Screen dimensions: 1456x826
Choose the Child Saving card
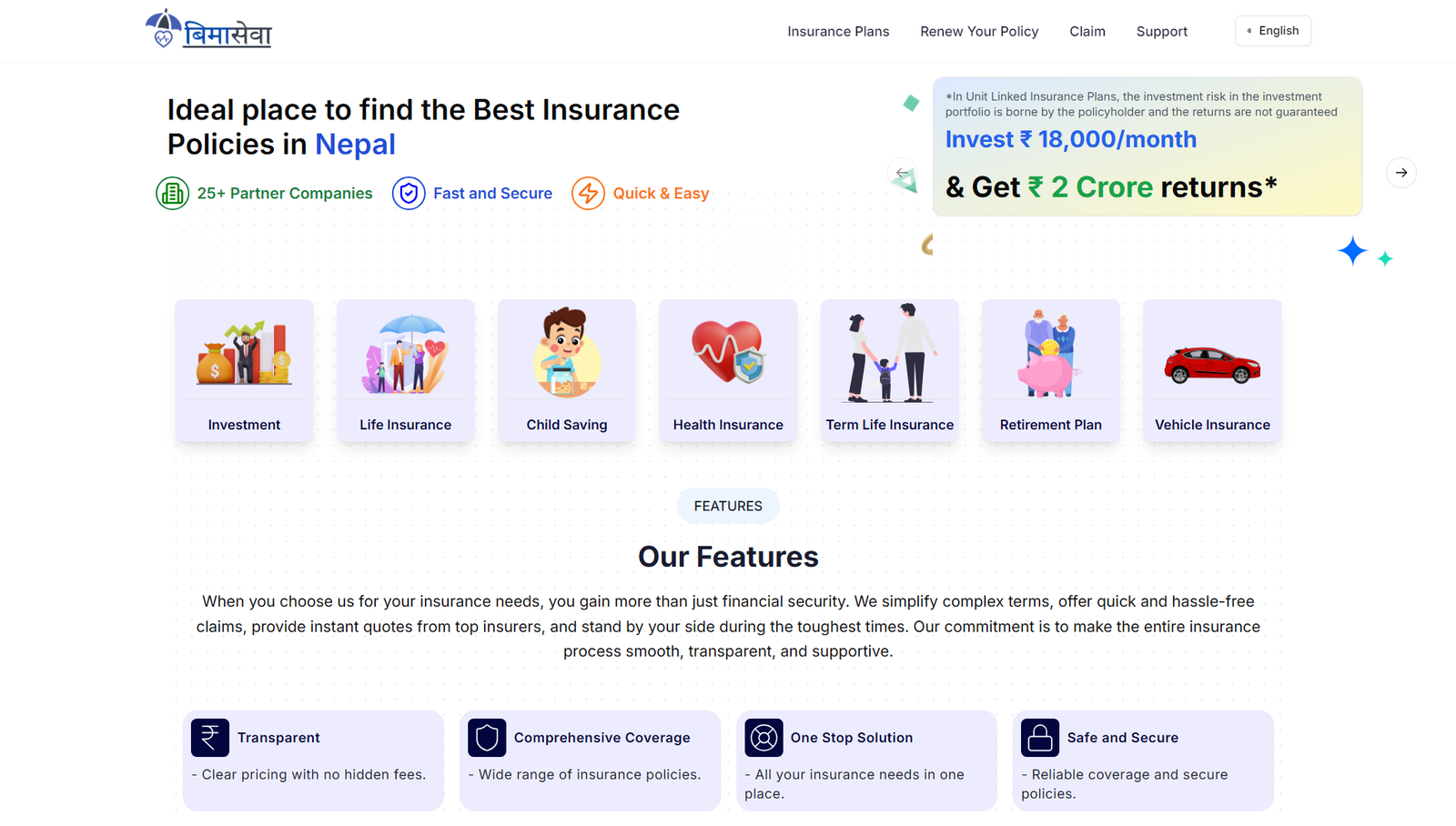click(x=567, y=370)
